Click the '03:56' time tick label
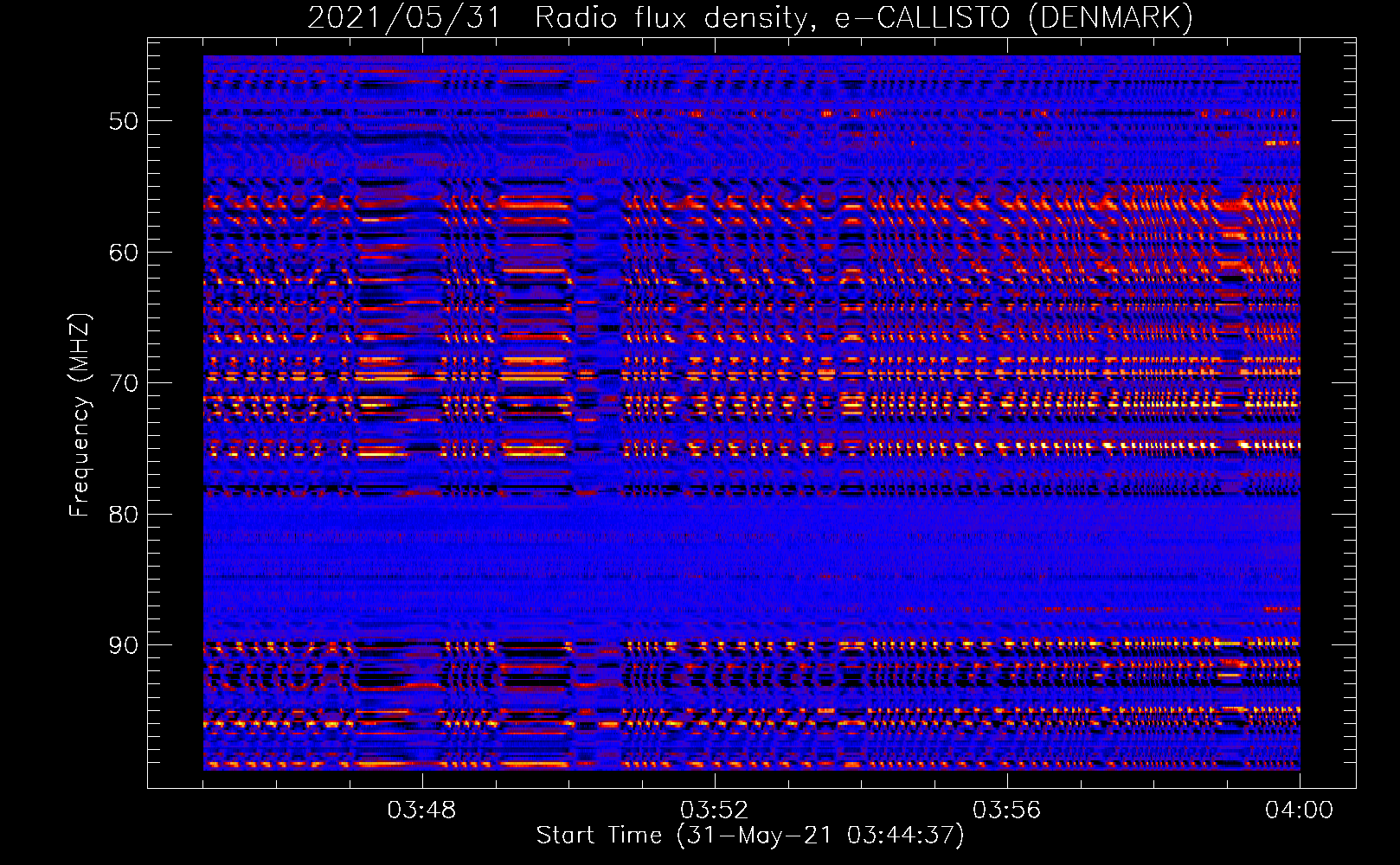Viewport: 1400px width, 865px height. 1006,811
